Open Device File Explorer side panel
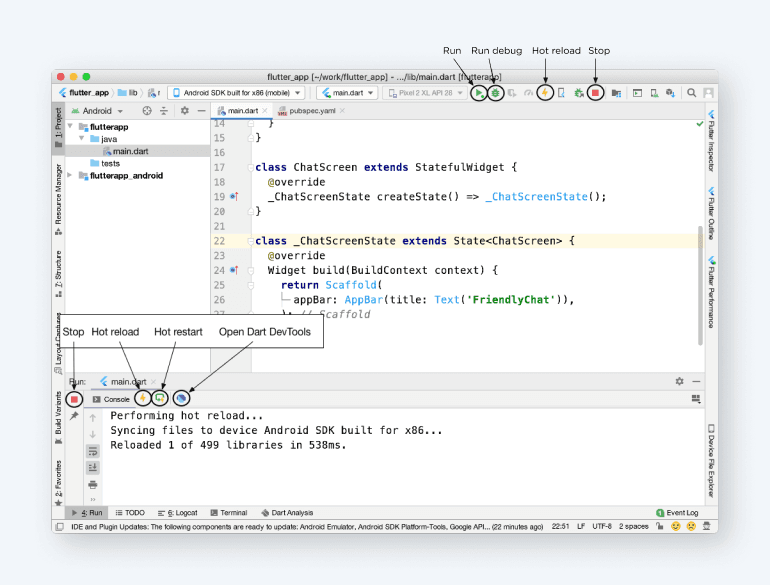770x586 pixels. 711,461
